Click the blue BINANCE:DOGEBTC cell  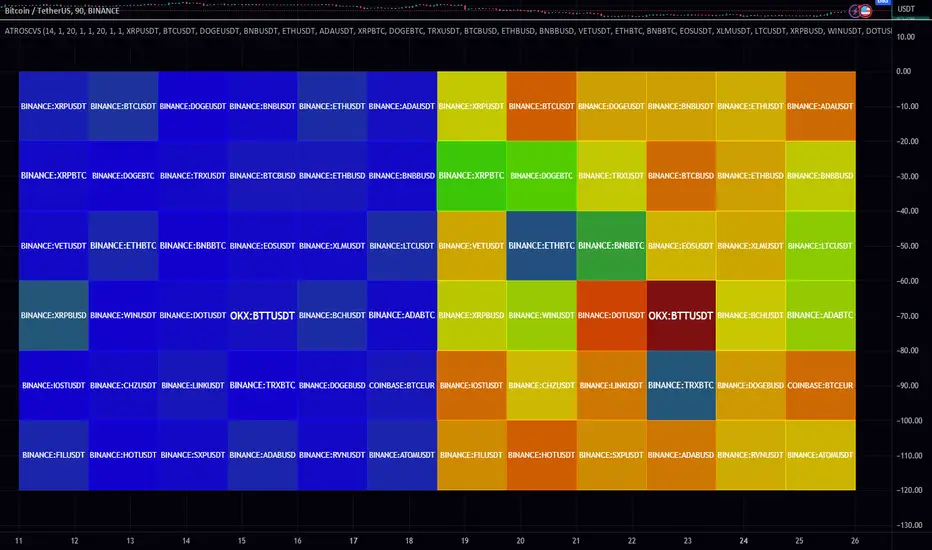[x=123, y=176]
